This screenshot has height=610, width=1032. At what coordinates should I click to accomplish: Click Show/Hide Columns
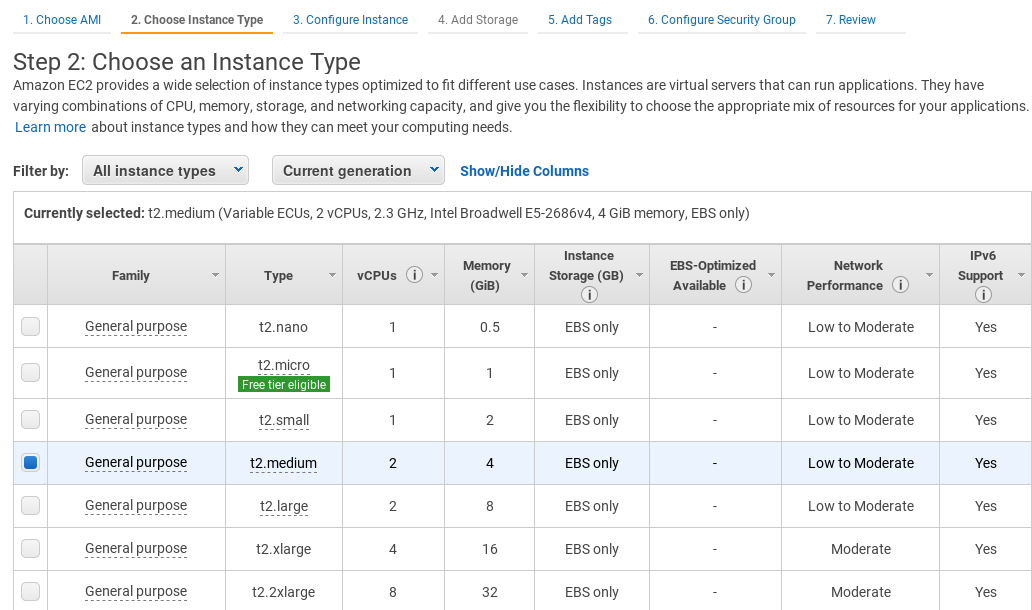[524, 171]
